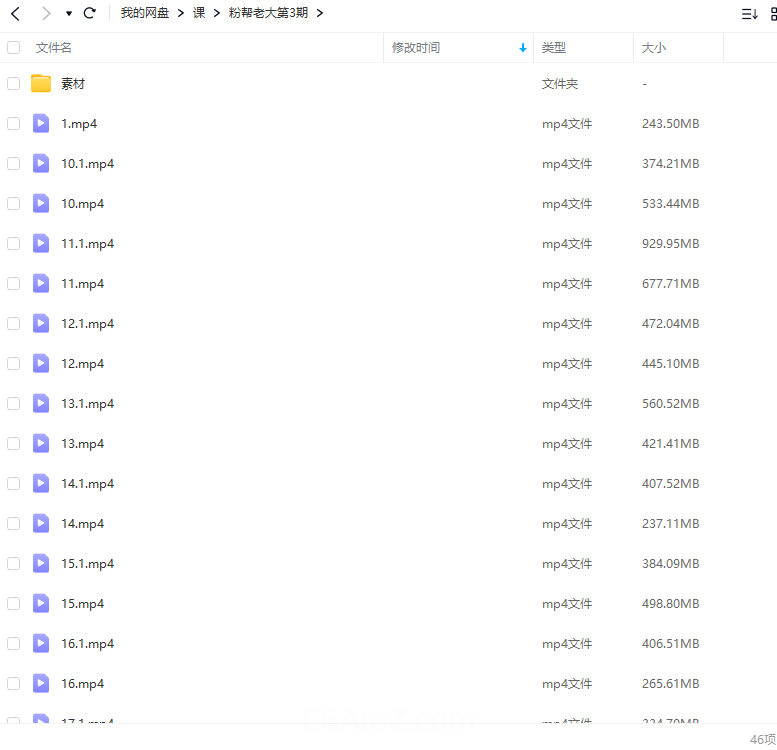Screen dimensions: 777x750
Task: Go to 我的网盘 in breadcrumb
Action: pos(145,14)
